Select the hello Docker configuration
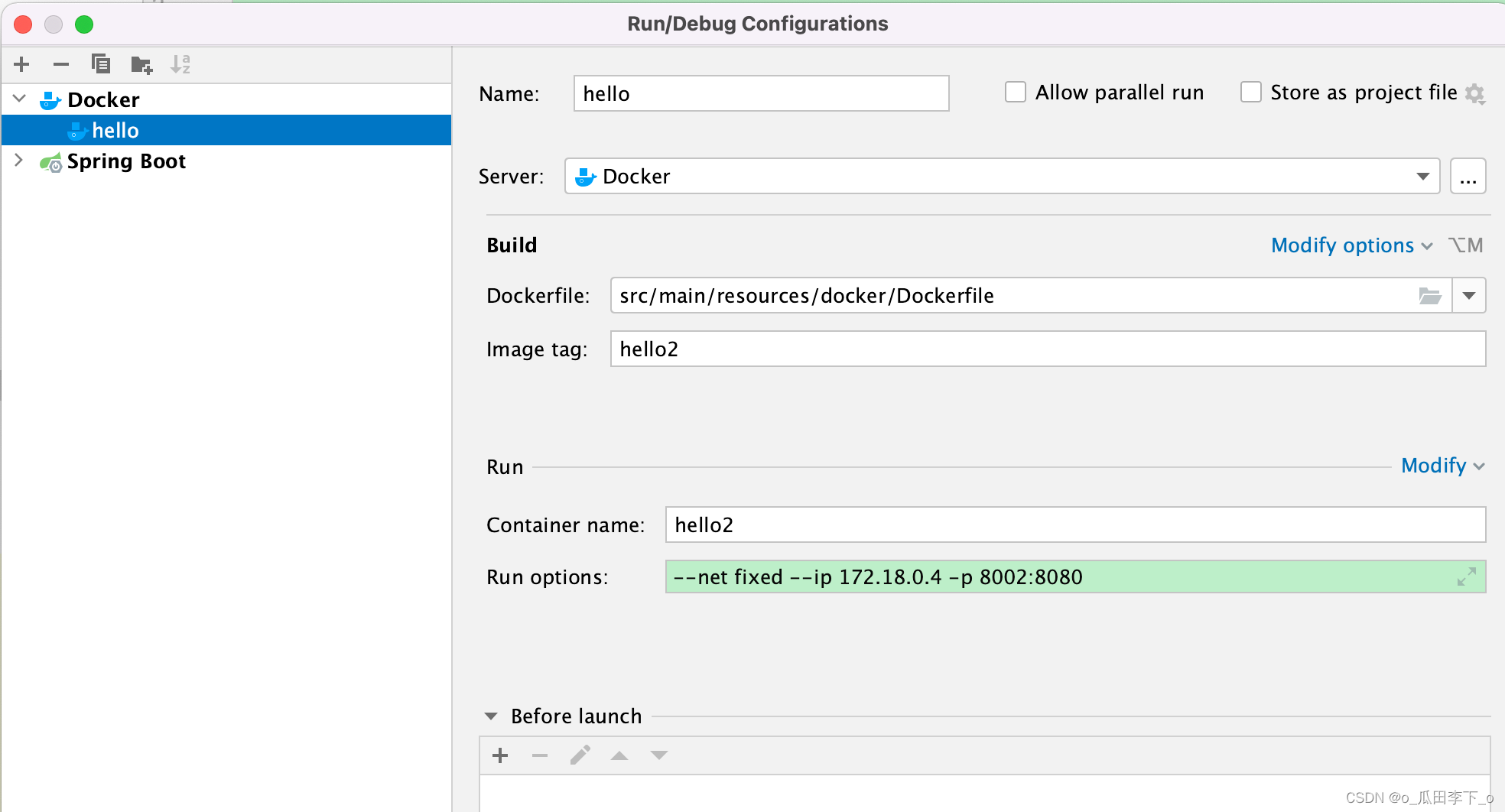 click(115, 131)
